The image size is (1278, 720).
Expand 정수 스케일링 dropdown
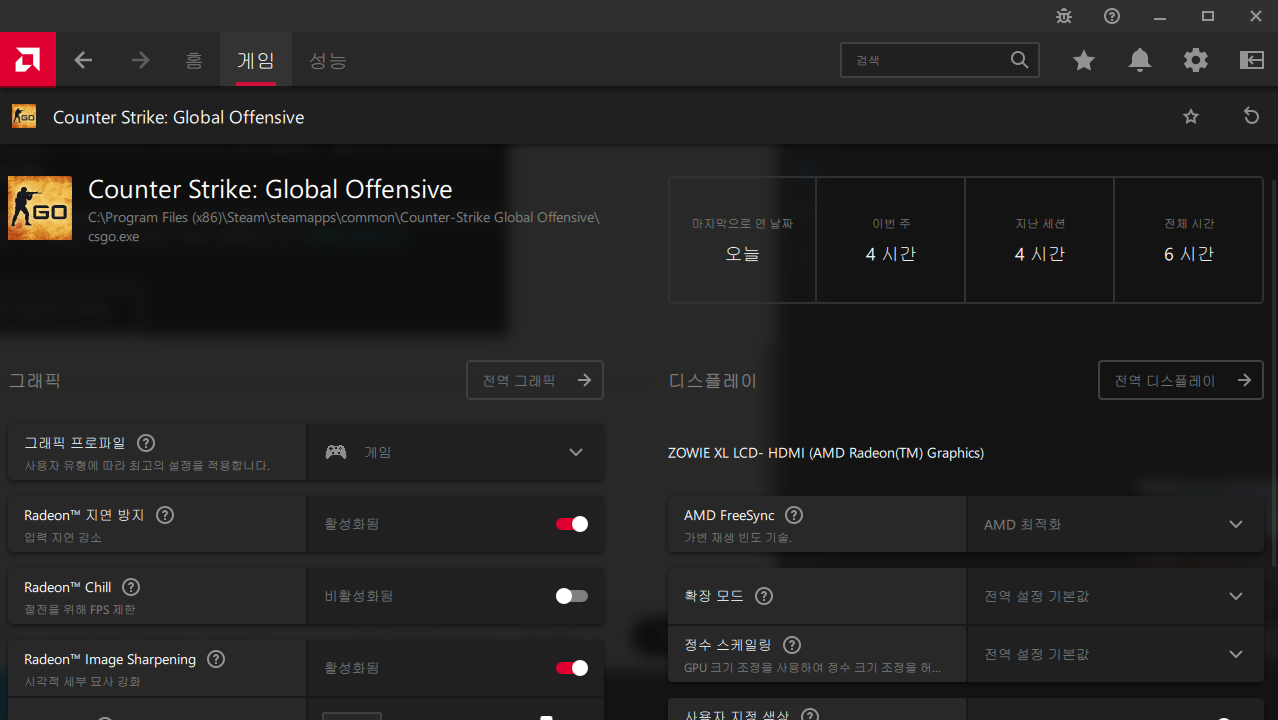click(1236, 654)
